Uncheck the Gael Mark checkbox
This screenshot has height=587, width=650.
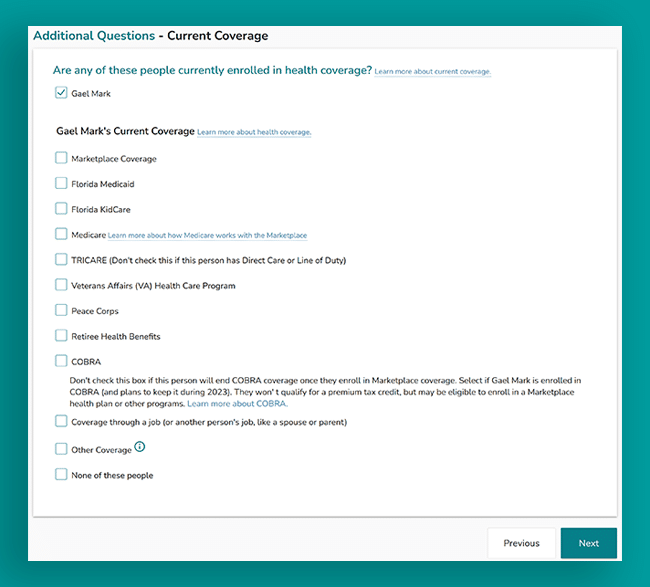(x=61, y=92)
